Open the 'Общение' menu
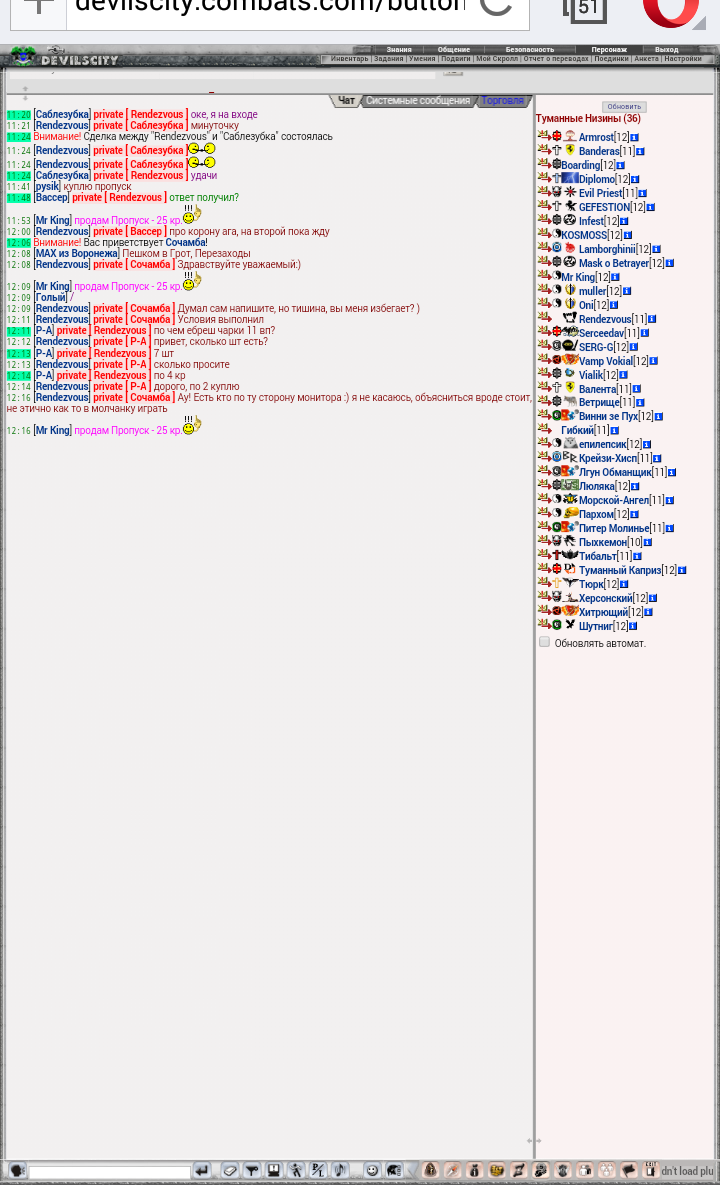Image resolution: width=720 pixels, height=1185 pixels. click(453, 49)
